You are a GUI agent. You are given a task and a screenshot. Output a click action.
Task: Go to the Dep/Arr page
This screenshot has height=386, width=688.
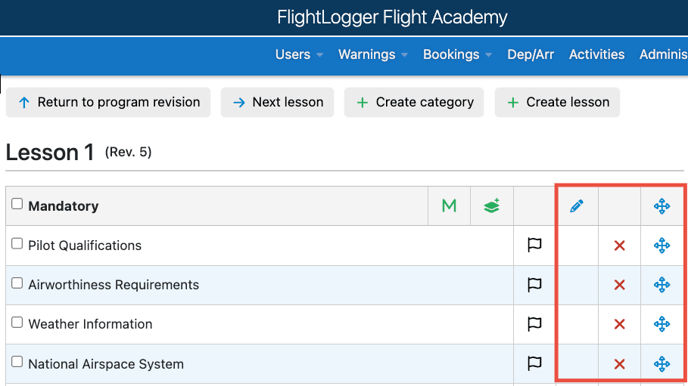(x=530, y=54)
